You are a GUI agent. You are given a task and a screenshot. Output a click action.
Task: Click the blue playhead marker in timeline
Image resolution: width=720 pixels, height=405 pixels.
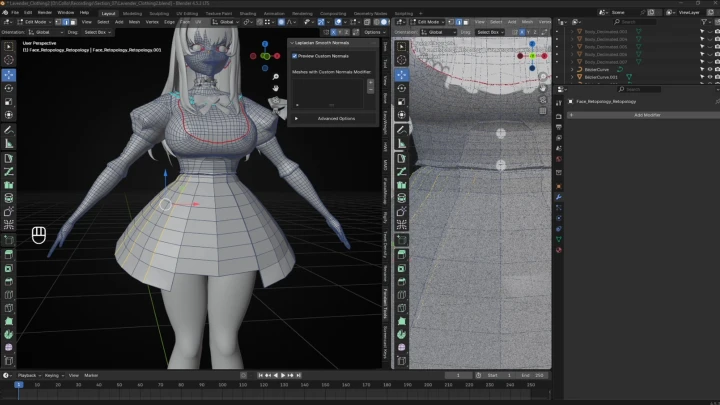coord(19,384)
